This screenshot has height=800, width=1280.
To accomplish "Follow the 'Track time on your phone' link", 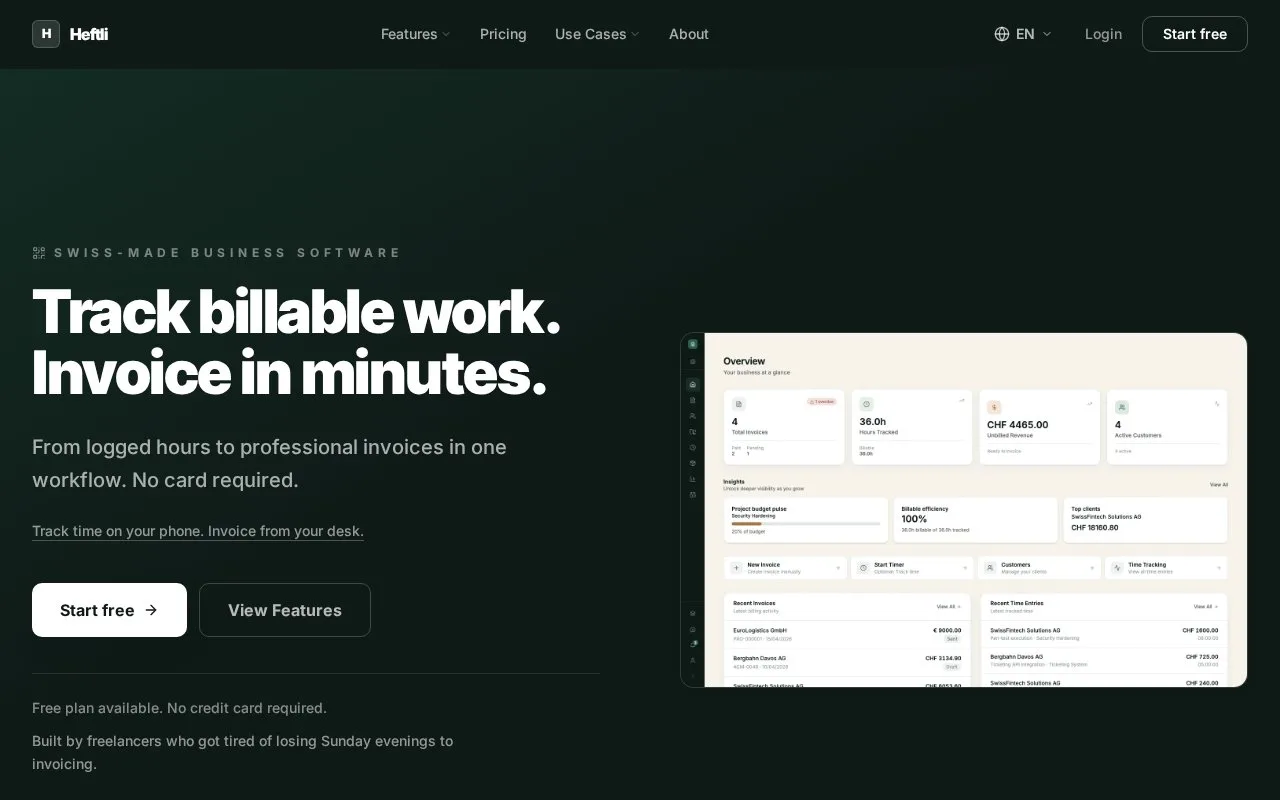I will point(198,531).
